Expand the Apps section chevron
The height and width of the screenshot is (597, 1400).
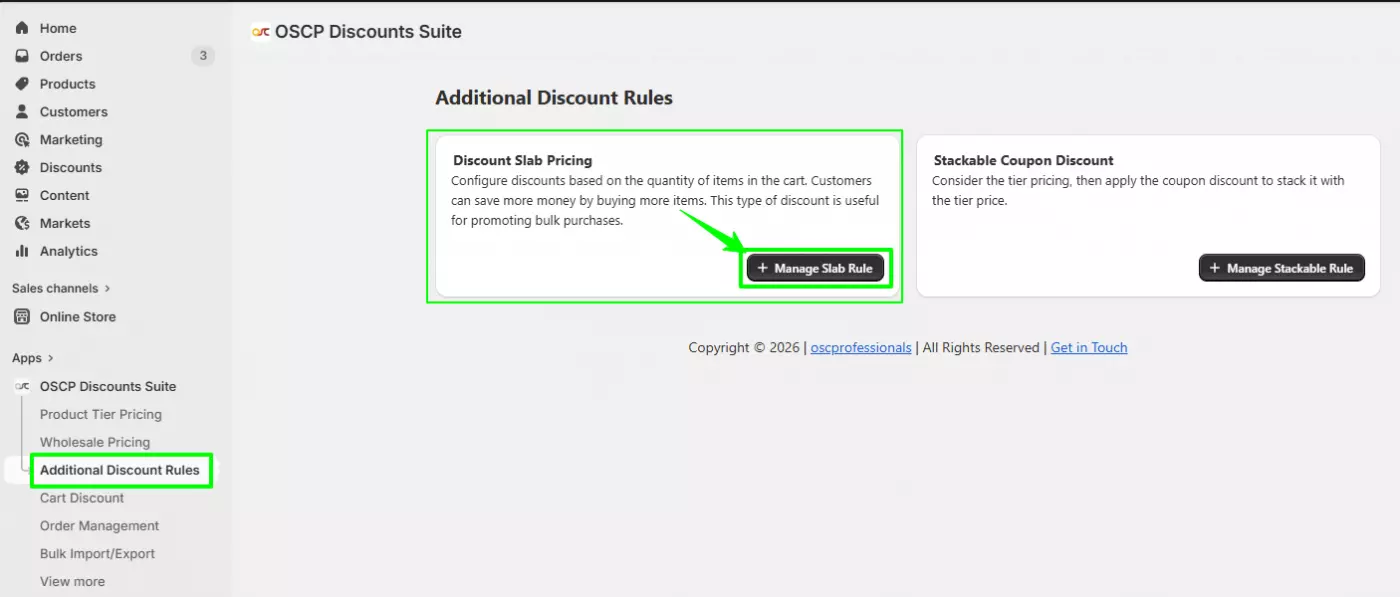click(x=51, y=358)
